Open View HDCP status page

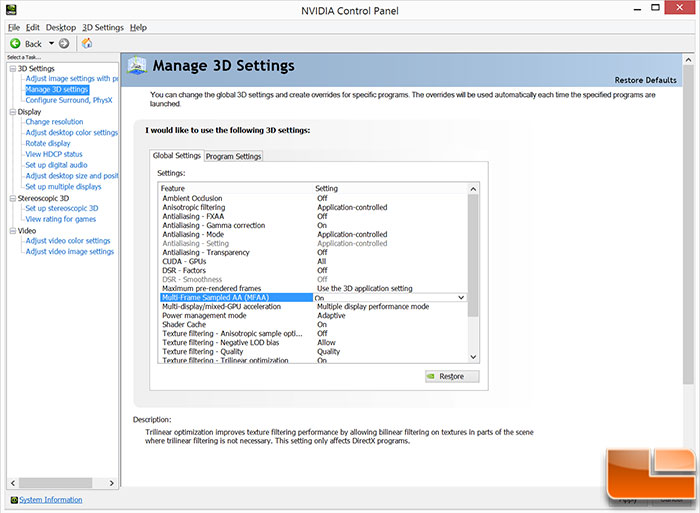pos(54,154)
